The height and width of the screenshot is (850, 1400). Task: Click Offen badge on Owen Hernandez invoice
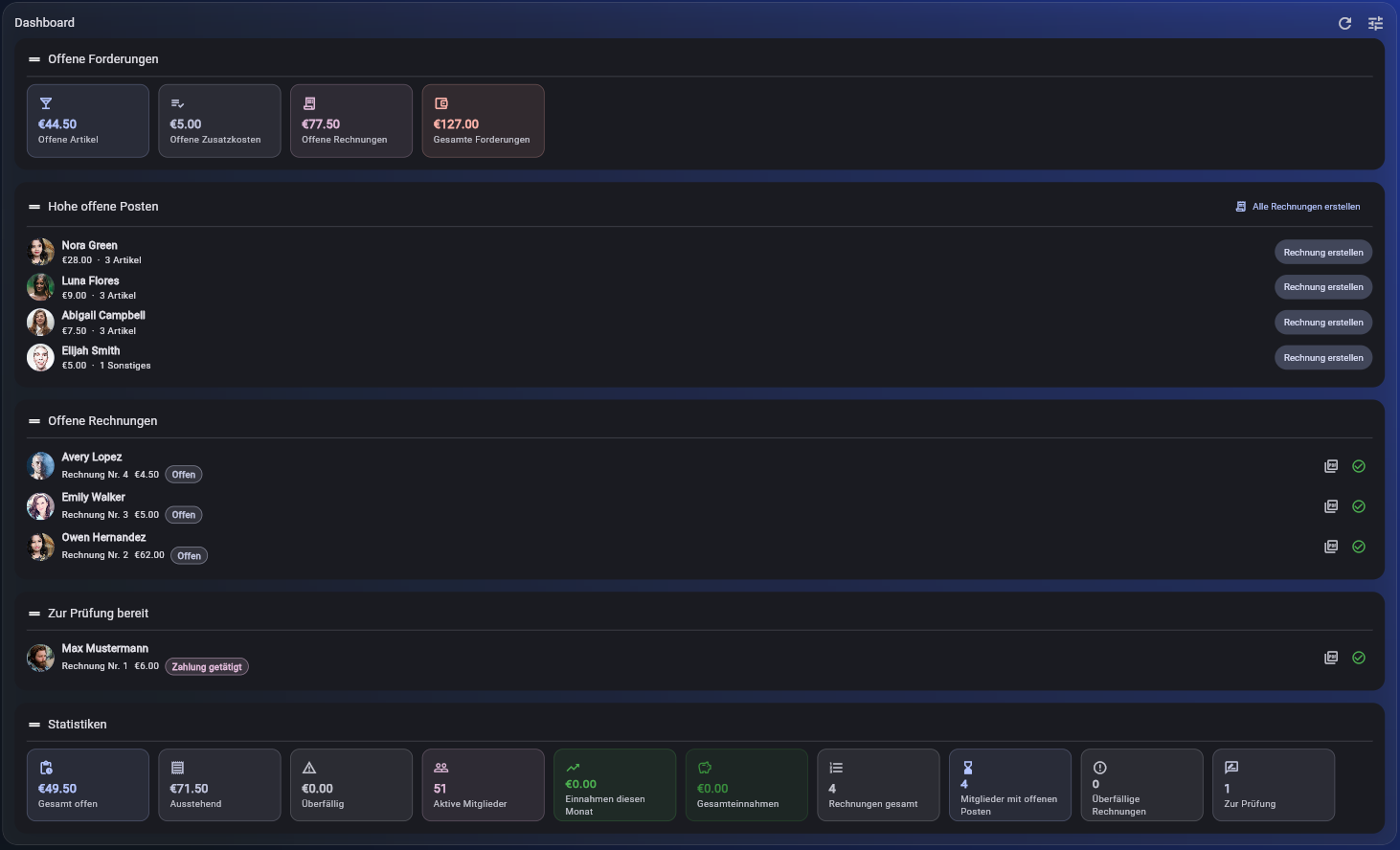(189, 555)
